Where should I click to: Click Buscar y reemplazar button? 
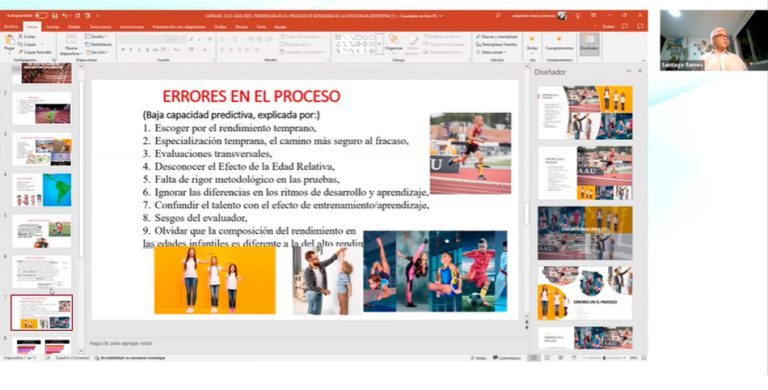click(x=496, y=37)
